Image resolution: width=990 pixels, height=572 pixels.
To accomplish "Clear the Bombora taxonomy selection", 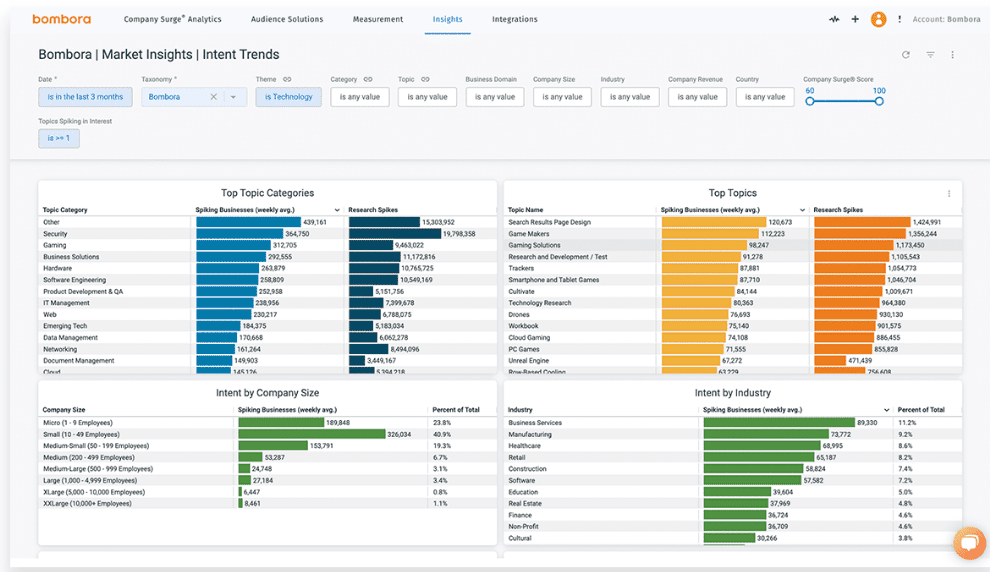I will point(213,97).
